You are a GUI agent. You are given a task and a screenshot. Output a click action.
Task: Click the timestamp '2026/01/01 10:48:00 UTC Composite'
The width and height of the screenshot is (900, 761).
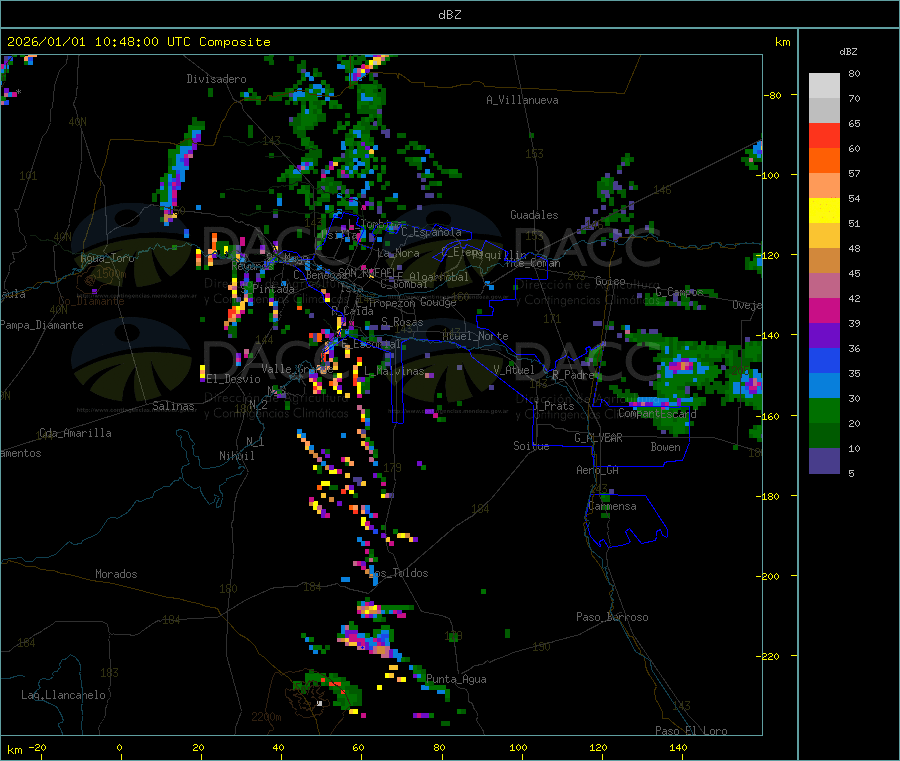tap(138, 42)
